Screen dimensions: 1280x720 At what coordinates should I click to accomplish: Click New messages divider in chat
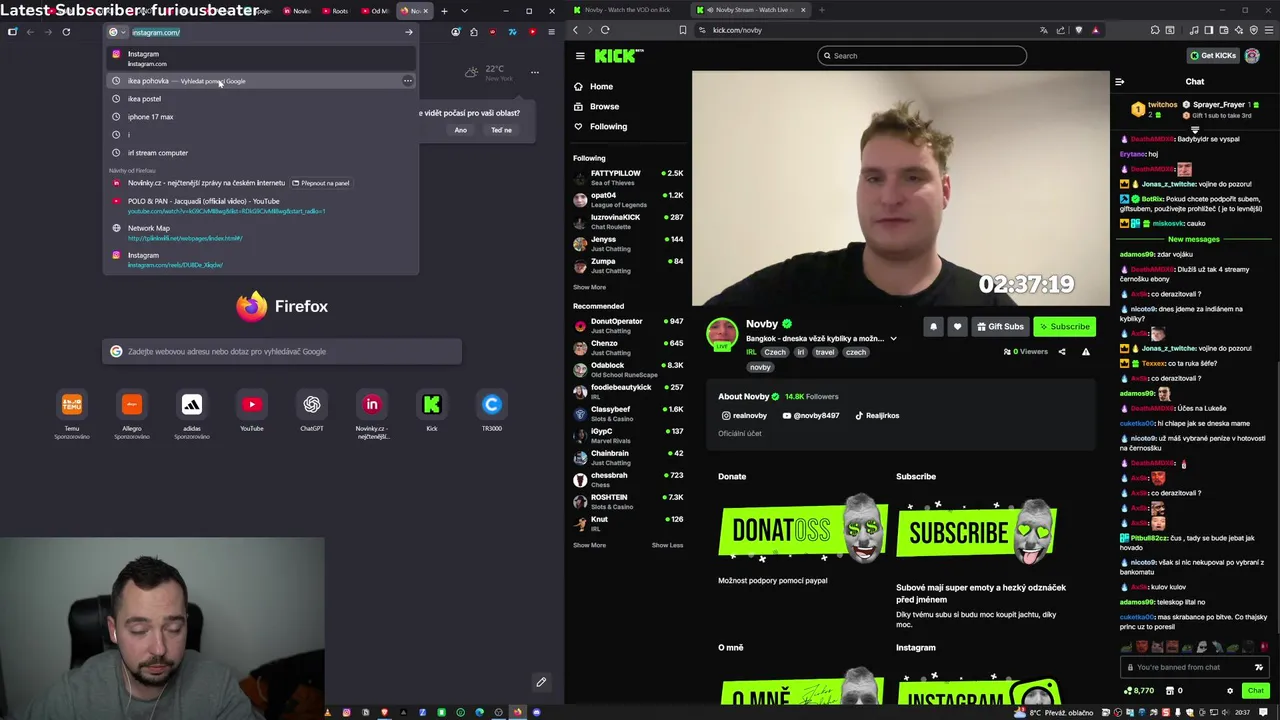click(1194, 240)
